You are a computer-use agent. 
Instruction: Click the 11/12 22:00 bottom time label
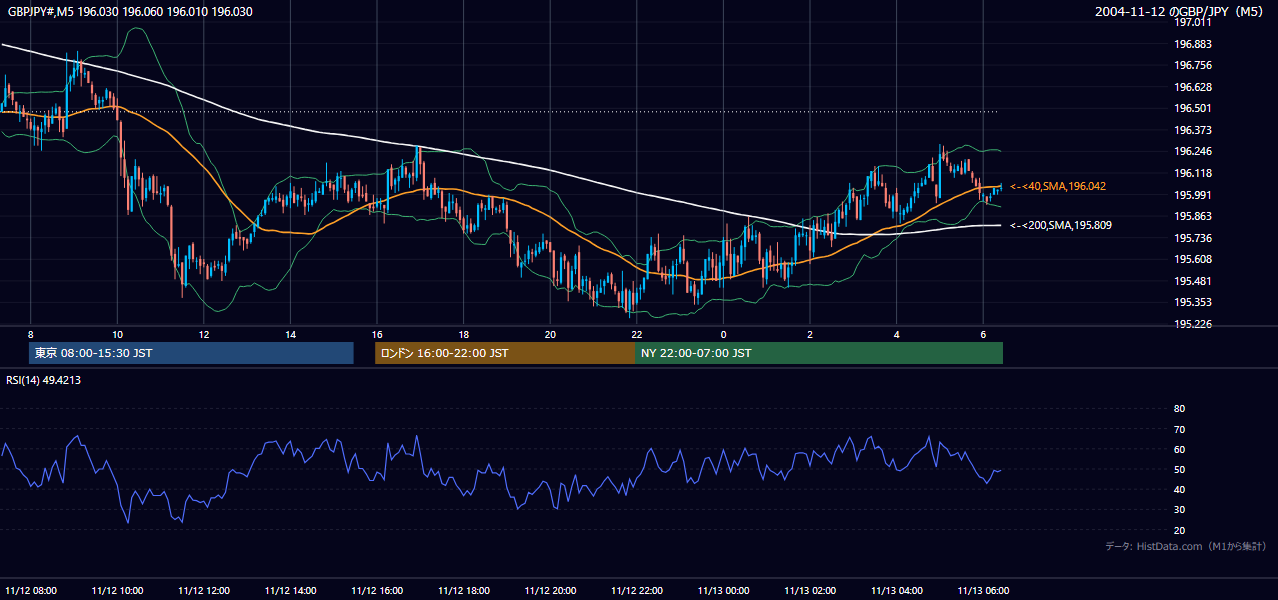[x=638, y=590]
